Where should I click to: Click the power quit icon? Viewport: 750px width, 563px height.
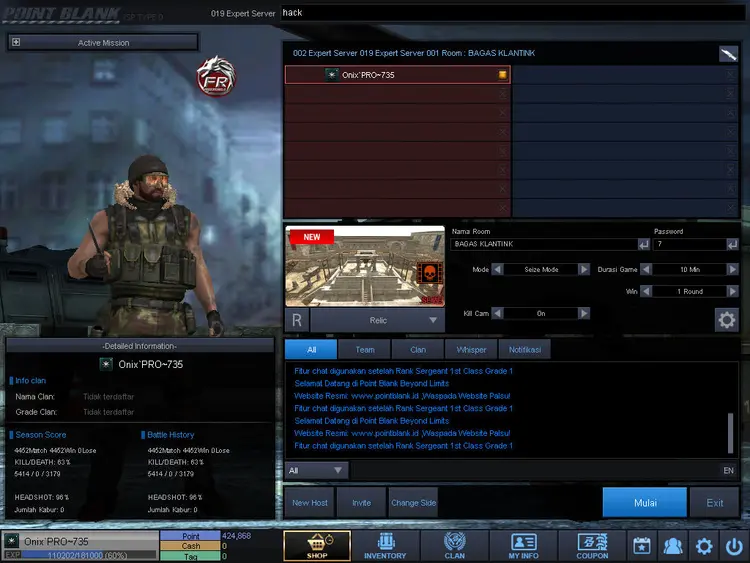[734, 546]
